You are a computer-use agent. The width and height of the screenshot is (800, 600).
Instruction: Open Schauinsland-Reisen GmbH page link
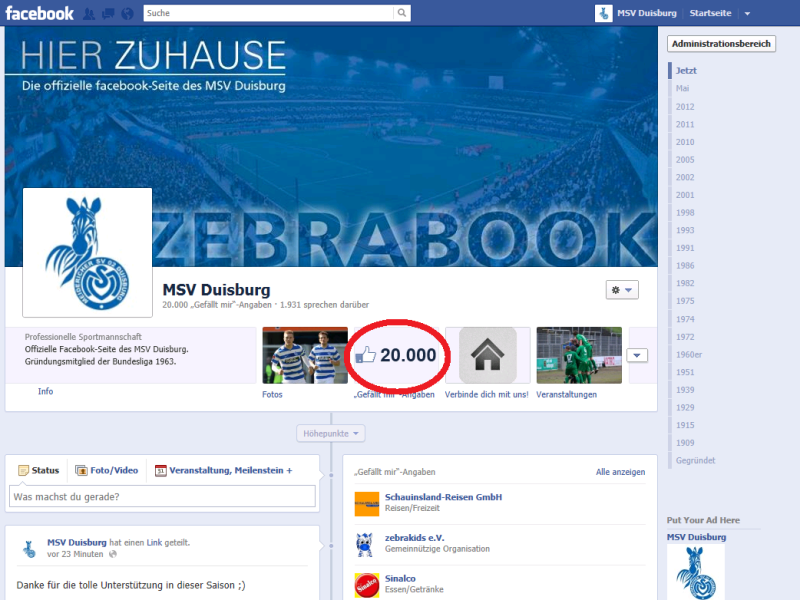[443, 497]
